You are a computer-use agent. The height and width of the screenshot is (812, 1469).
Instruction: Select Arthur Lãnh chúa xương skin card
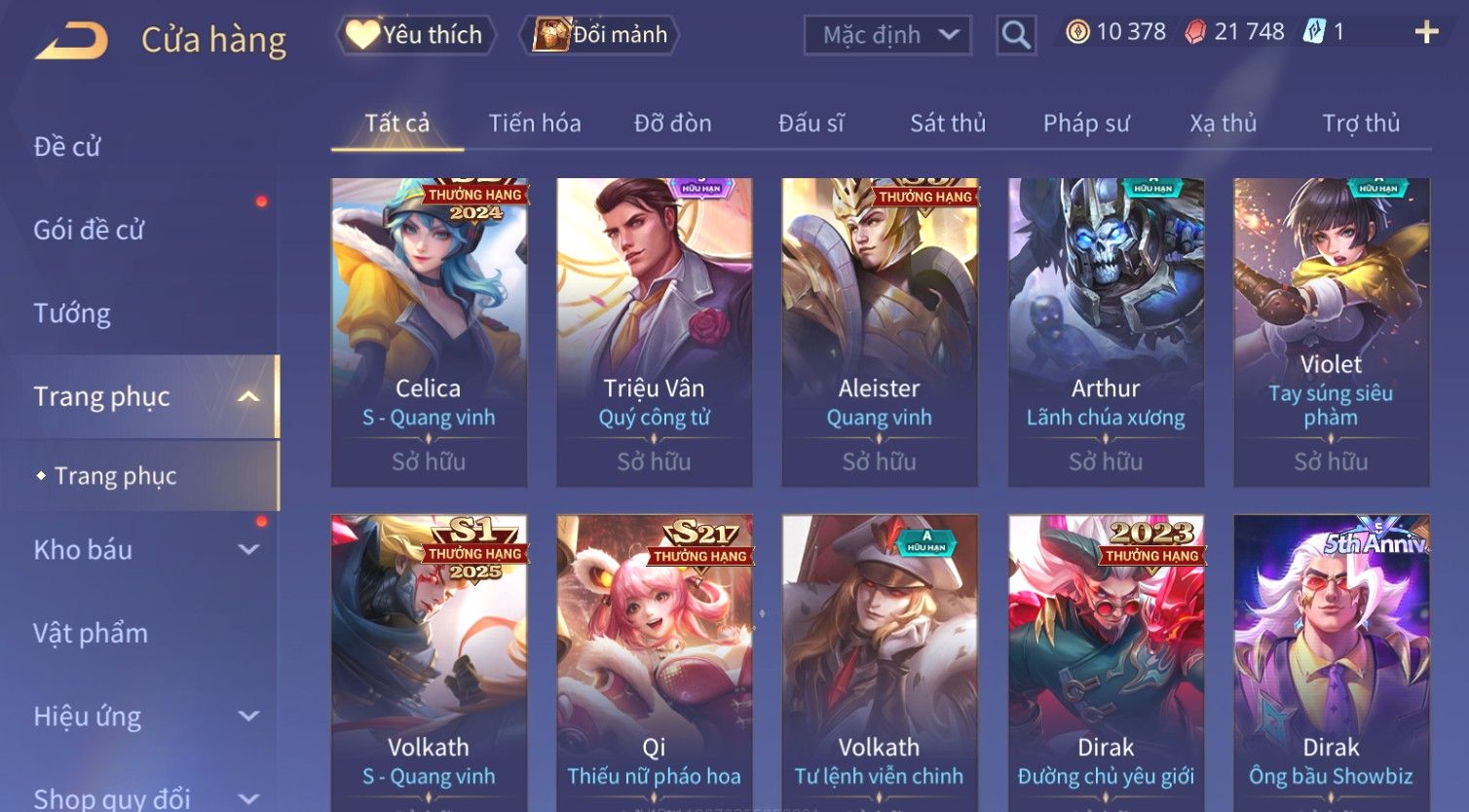coord(1106,332)
